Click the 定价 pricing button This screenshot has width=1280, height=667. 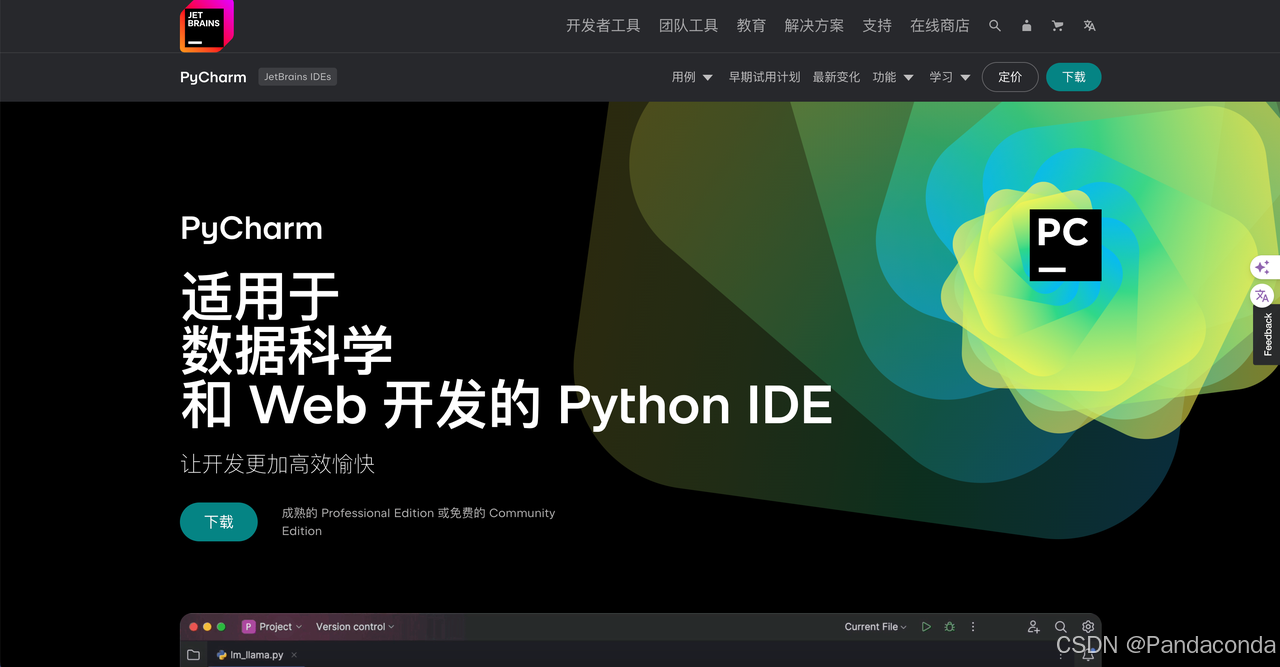click(x=1010, y=77)
